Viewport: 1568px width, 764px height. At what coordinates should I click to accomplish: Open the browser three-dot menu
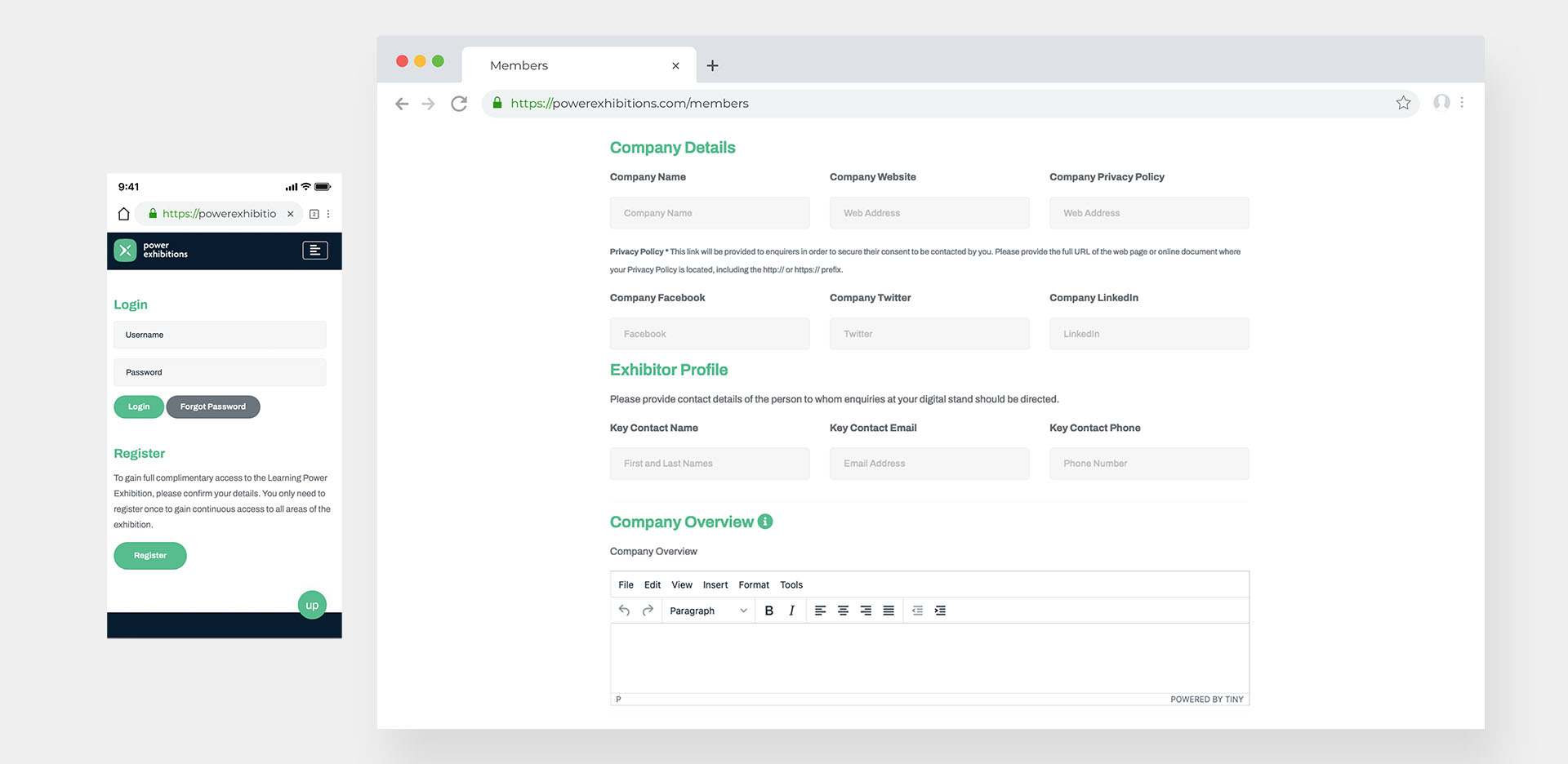pos(1462,103)
